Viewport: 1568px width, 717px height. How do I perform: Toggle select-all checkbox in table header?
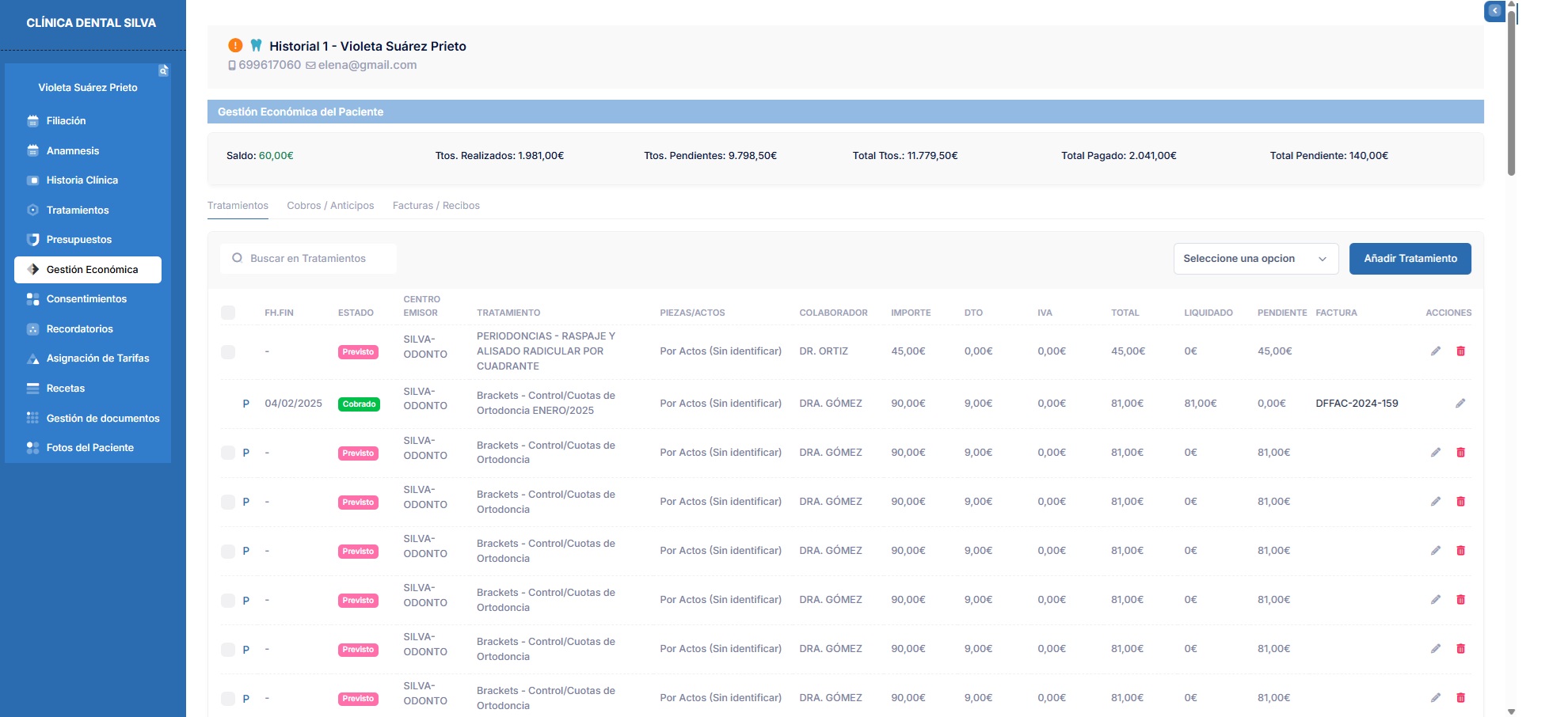click(228, 313)
